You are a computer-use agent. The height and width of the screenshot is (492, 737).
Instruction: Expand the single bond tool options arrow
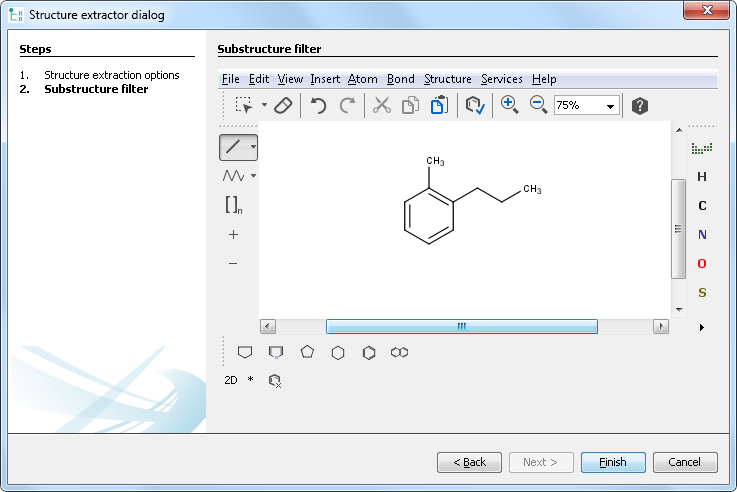pyautogui.click(x=254, y=147)
